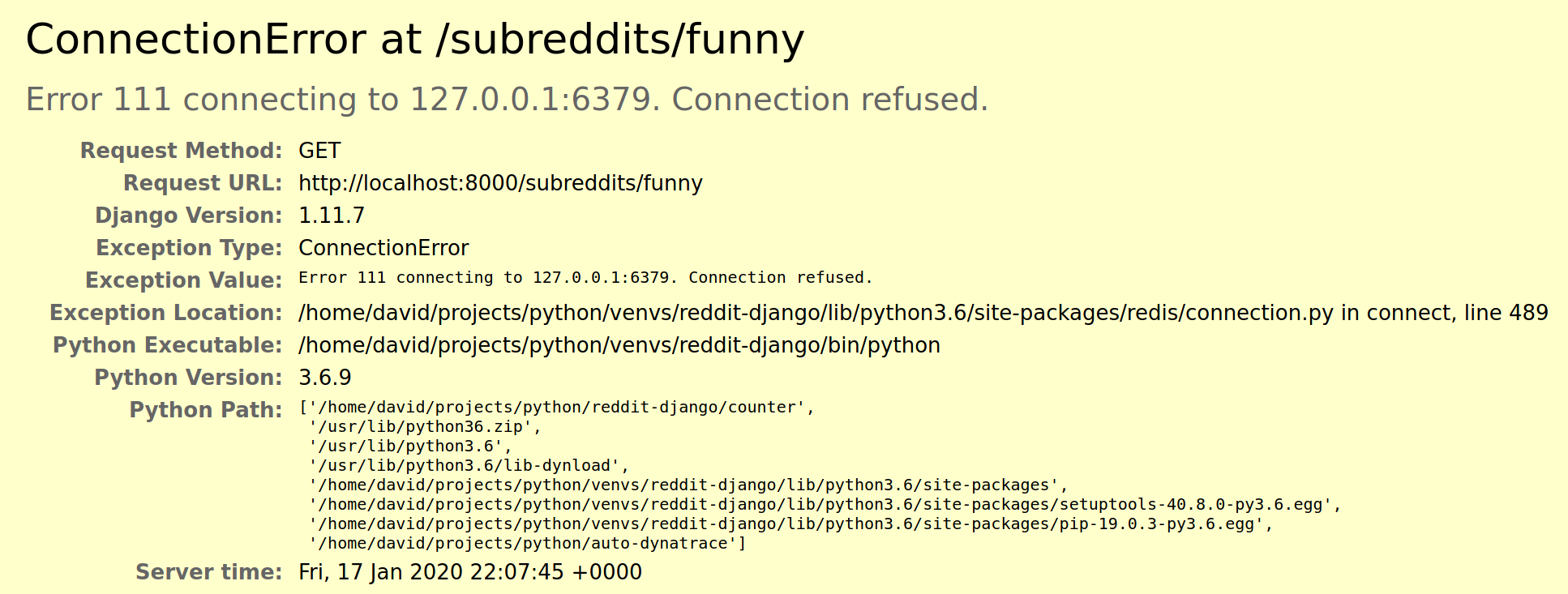The image size is (1568, 594).
Task: Click the monospace exception value error text
Action: (585, 278)
